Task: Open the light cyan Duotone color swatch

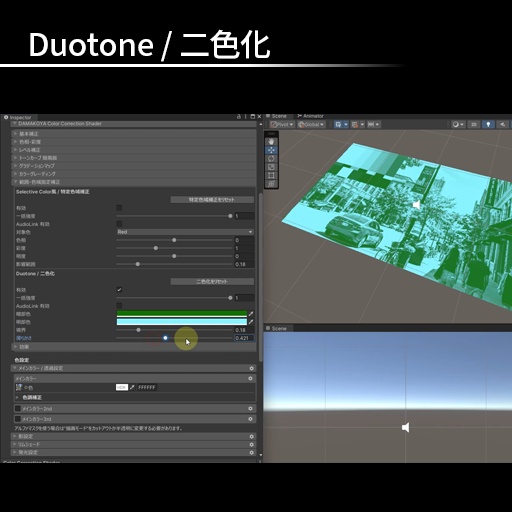Action: (x=182, y=322)
